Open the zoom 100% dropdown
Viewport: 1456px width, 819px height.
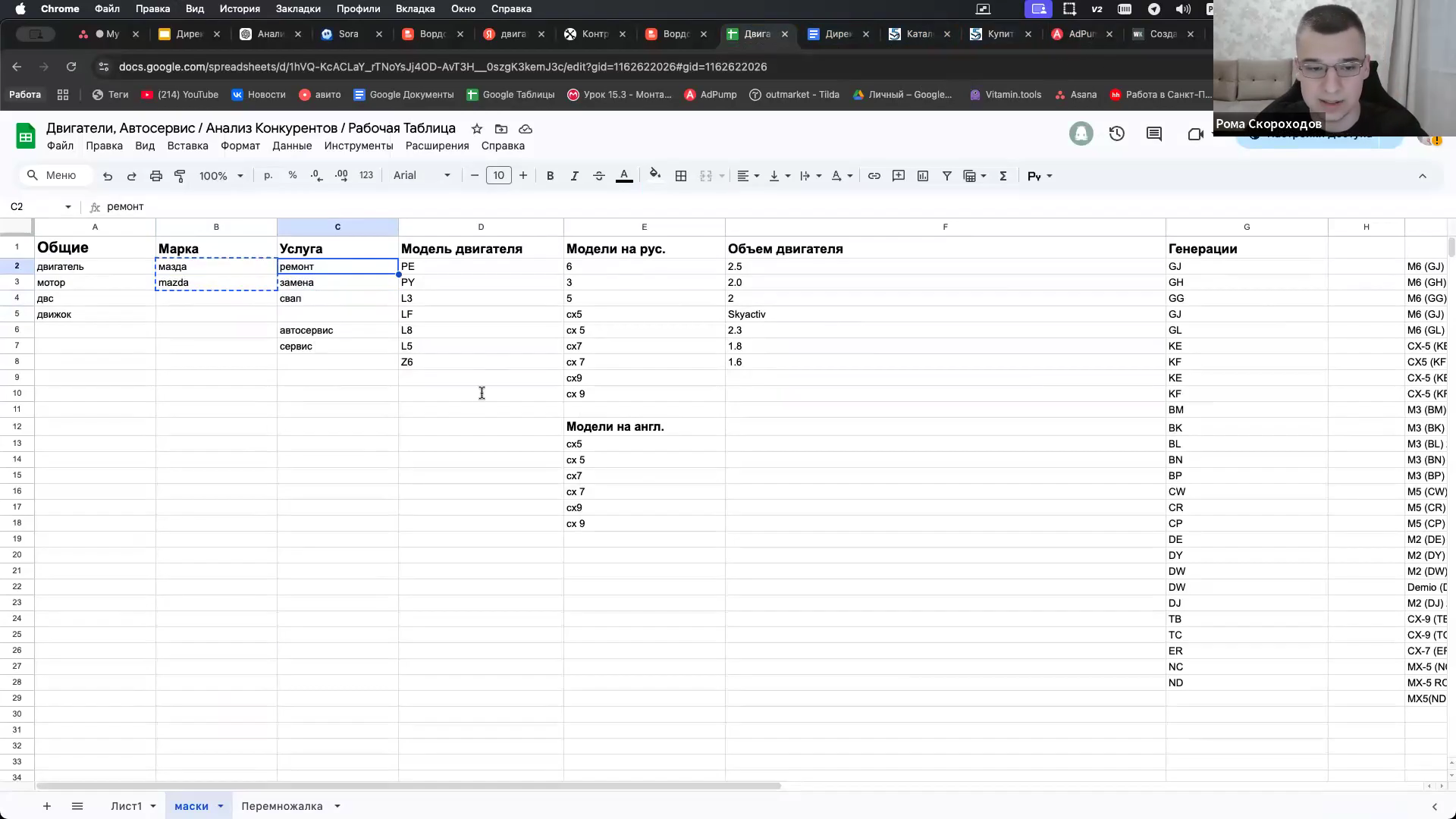[221, 176]
